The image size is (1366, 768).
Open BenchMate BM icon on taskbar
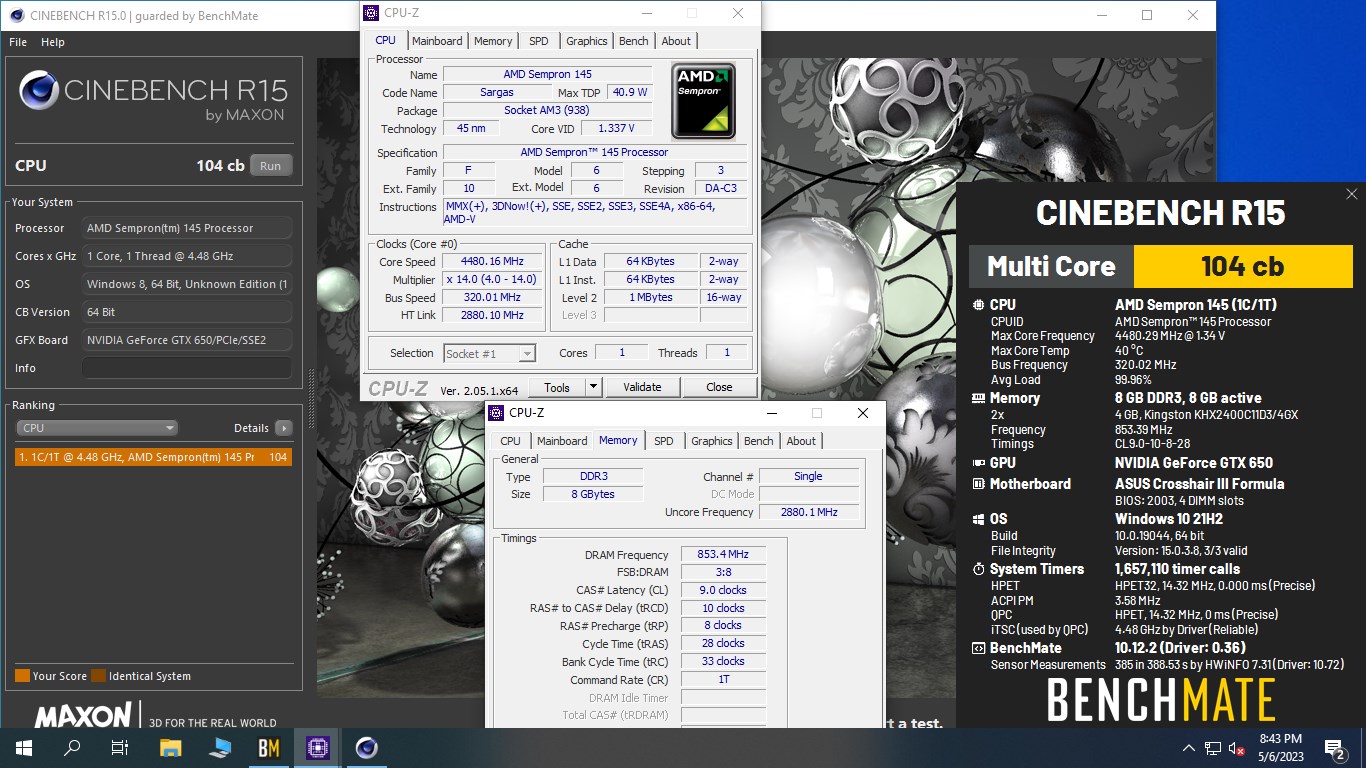point(269,748)
